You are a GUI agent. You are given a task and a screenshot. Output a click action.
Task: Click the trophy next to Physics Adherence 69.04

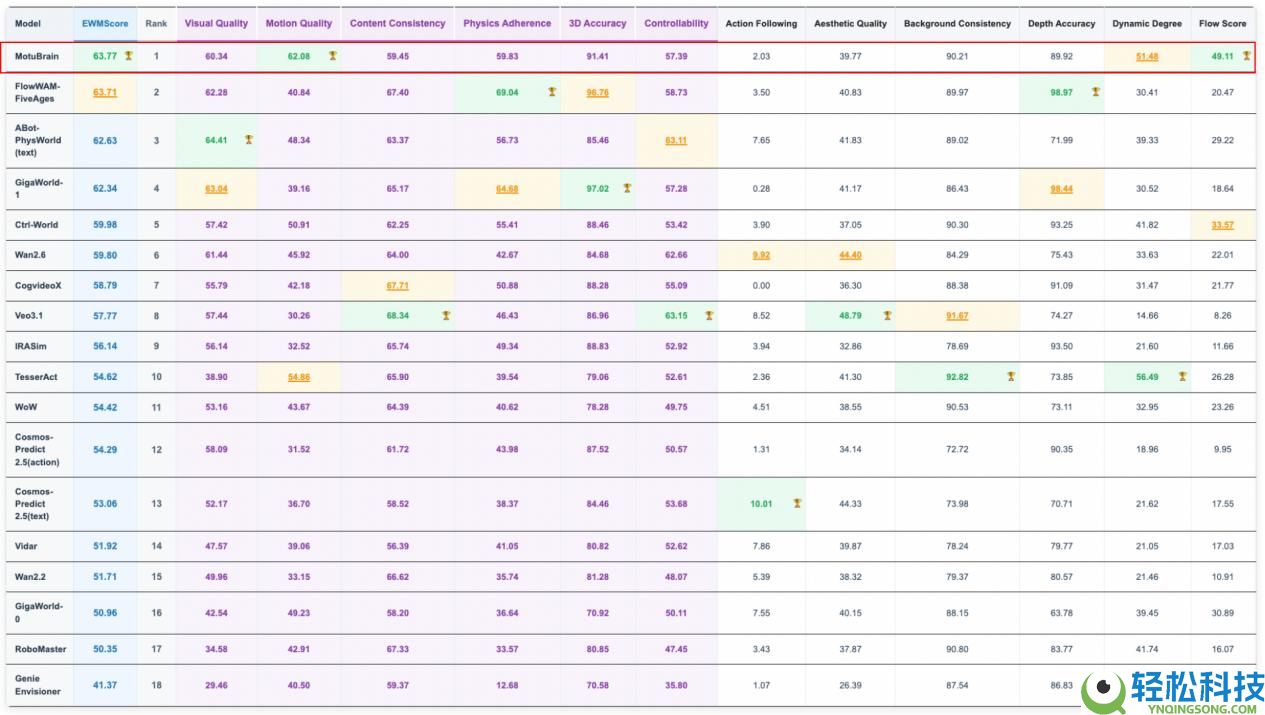[551, 92]
